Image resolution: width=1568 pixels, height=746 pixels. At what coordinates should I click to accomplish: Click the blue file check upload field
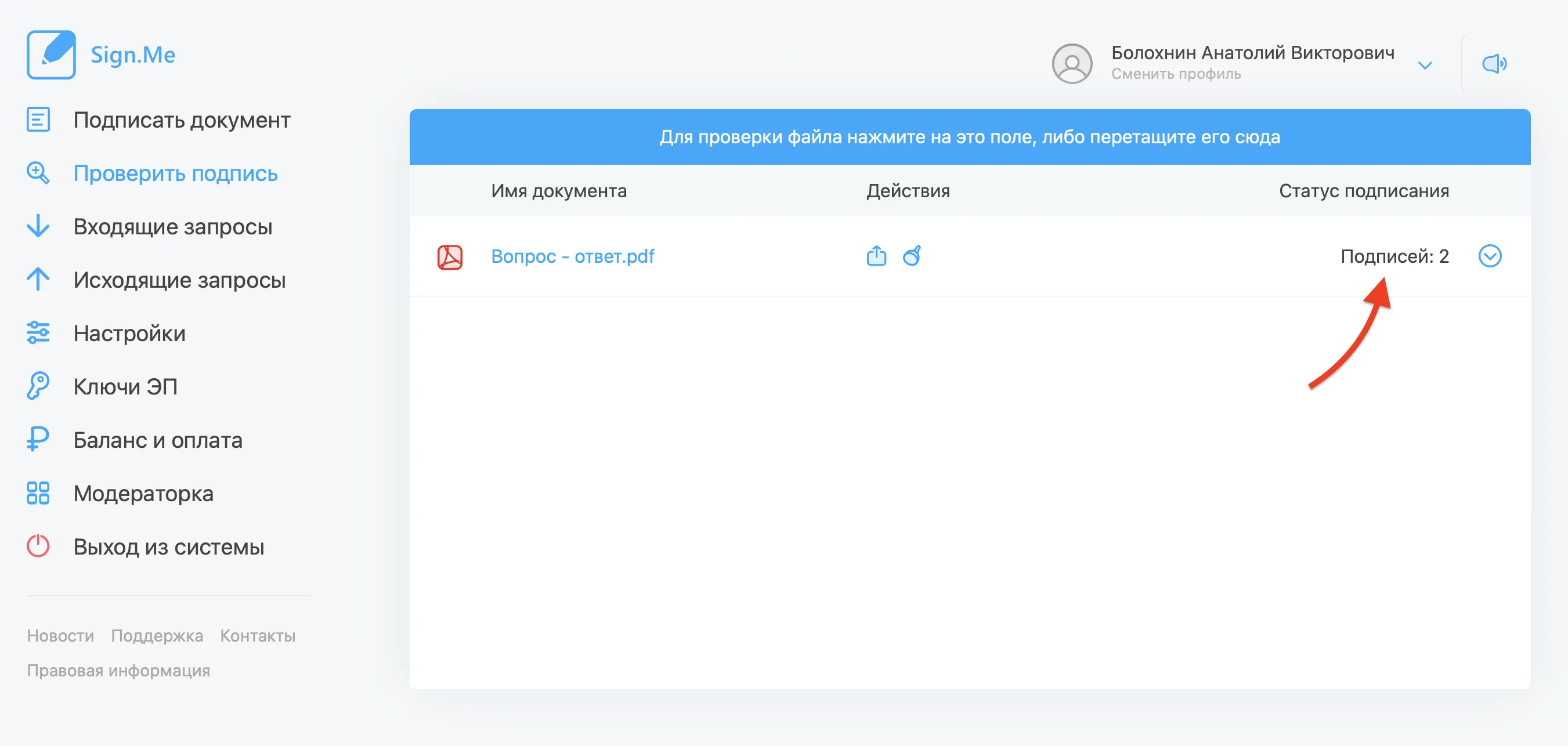(970, 137)
